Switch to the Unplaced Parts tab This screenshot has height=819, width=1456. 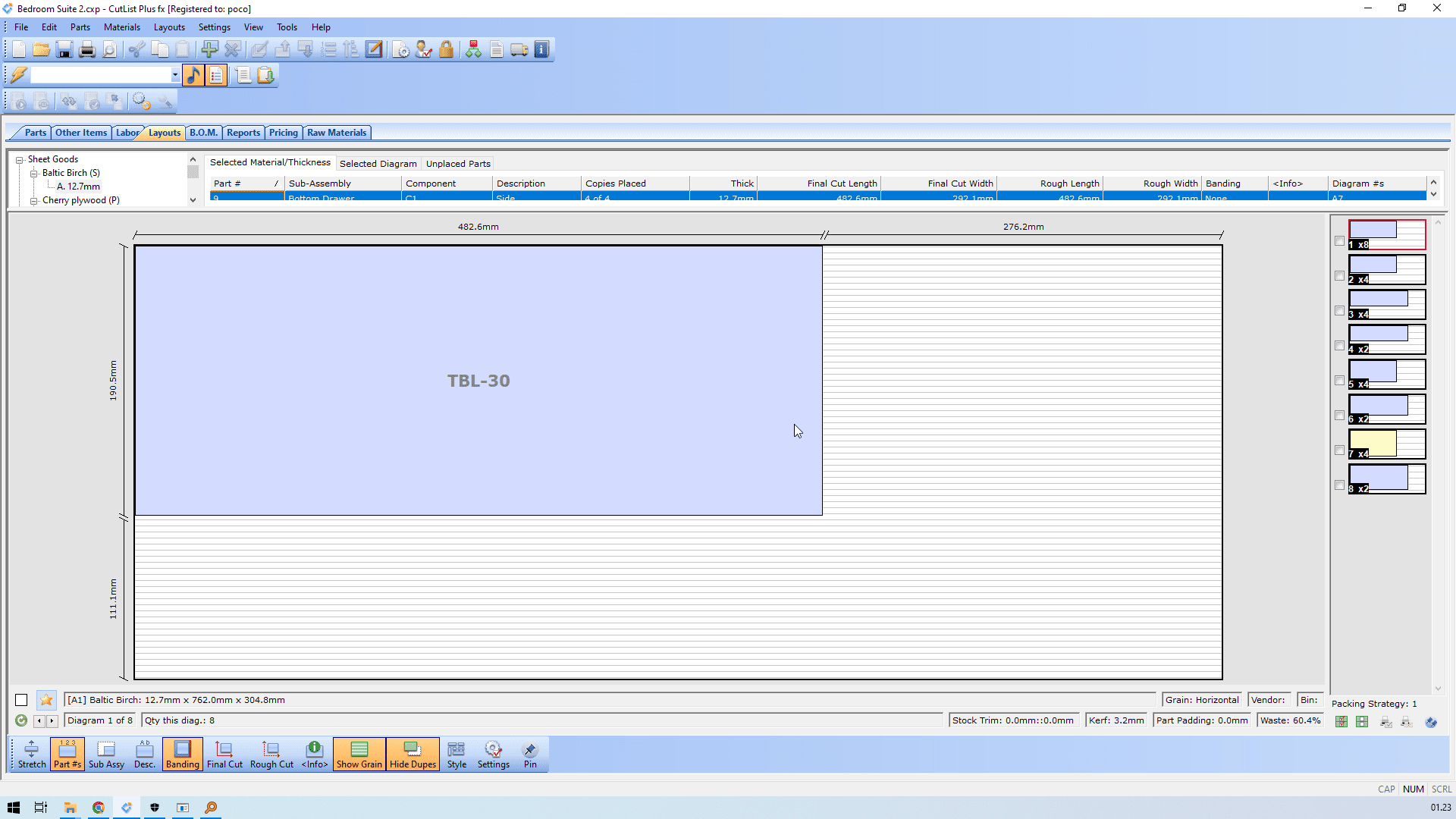point(458,164)
